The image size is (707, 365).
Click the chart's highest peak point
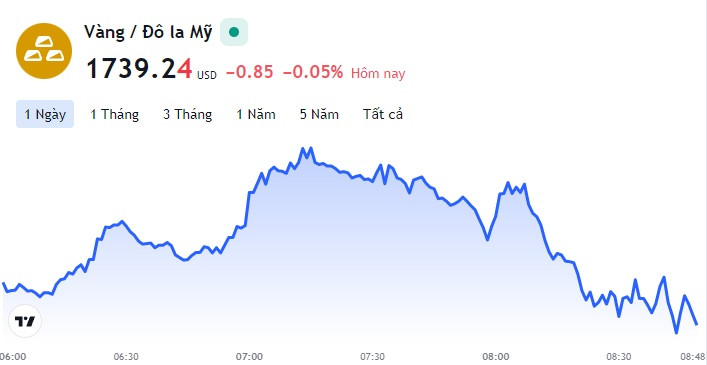click(x=311, y=148)
